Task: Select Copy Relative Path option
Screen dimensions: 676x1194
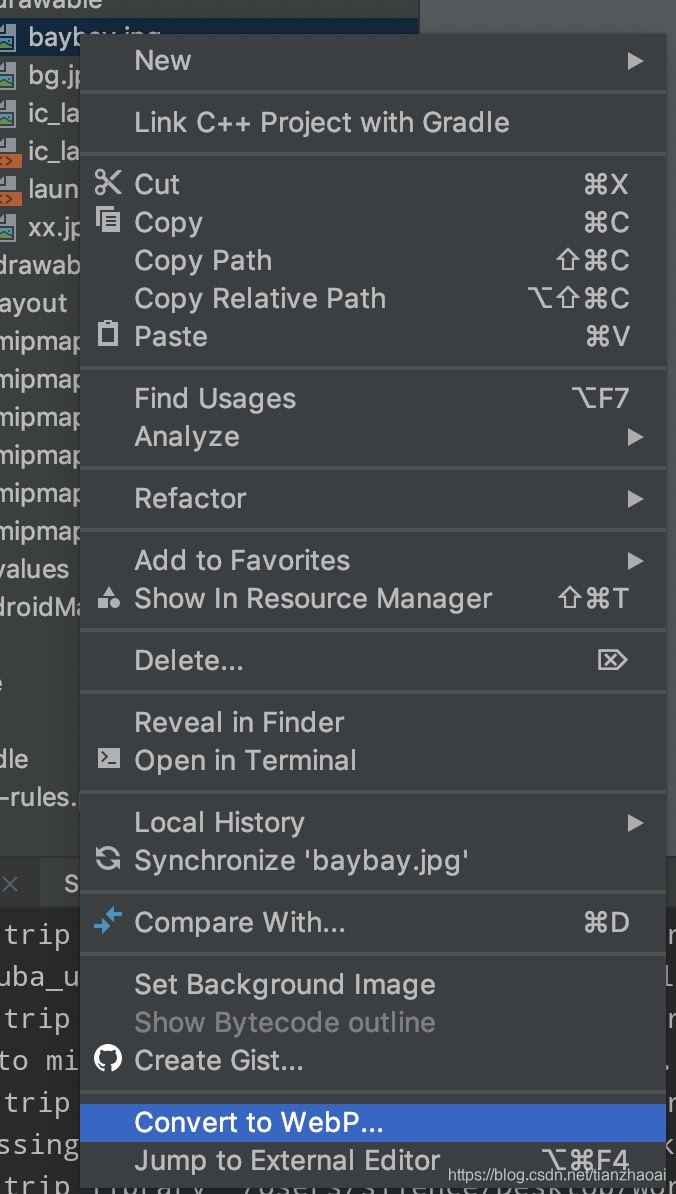Action: [260, 298]
